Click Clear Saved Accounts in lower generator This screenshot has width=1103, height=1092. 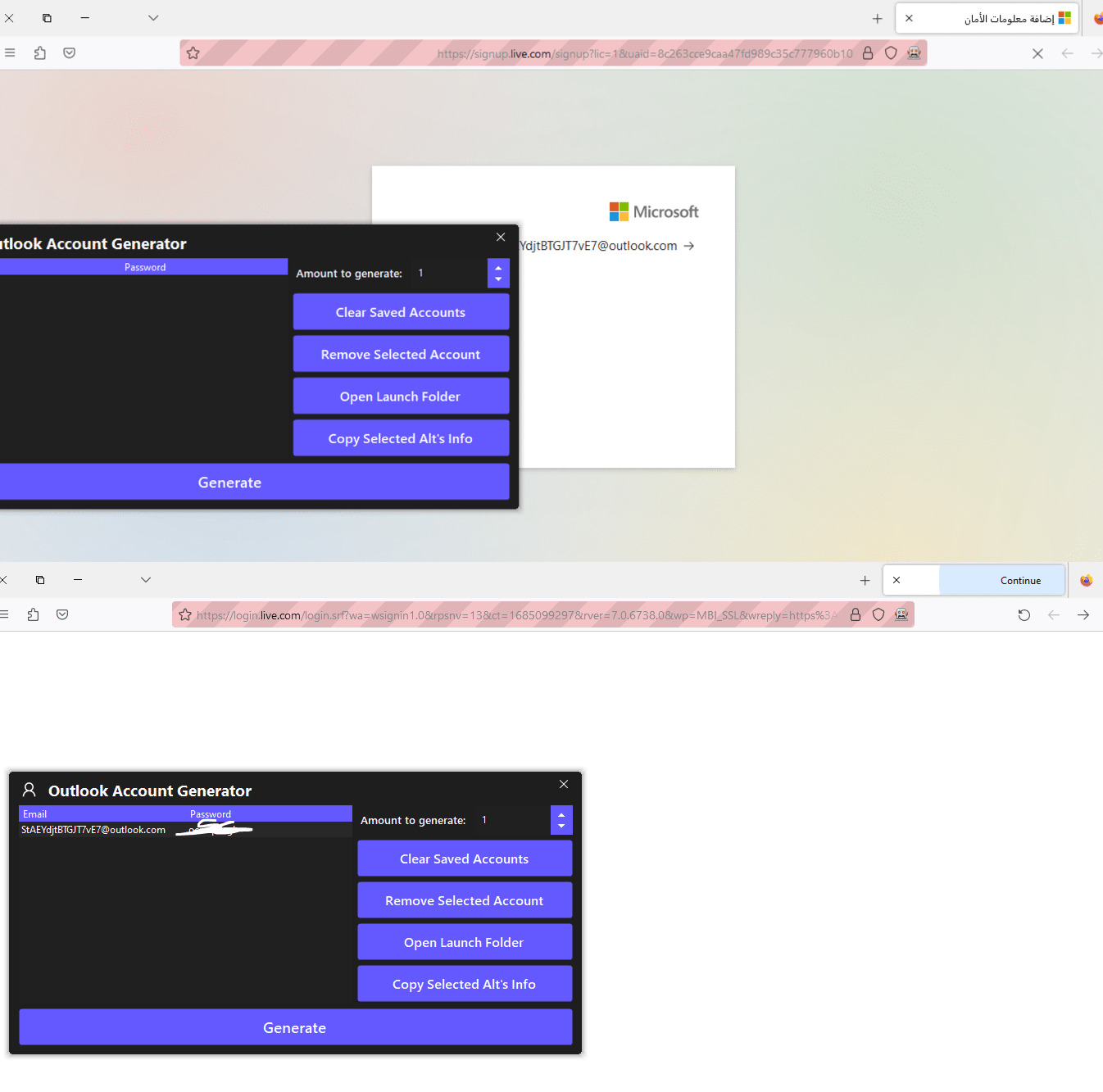click(x=465, y=859)
